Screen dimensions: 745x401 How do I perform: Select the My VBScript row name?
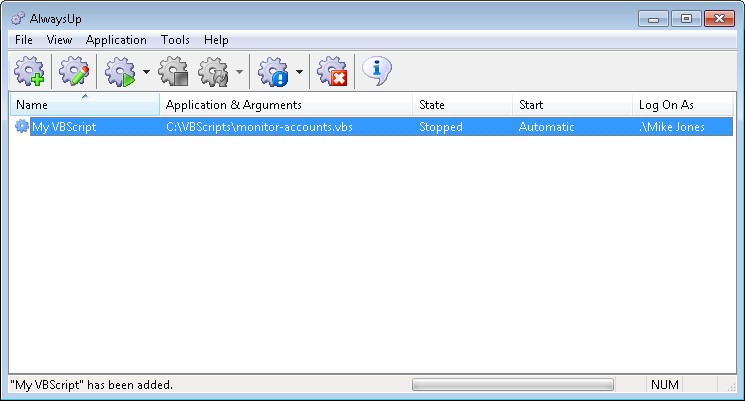pos(64,127)
